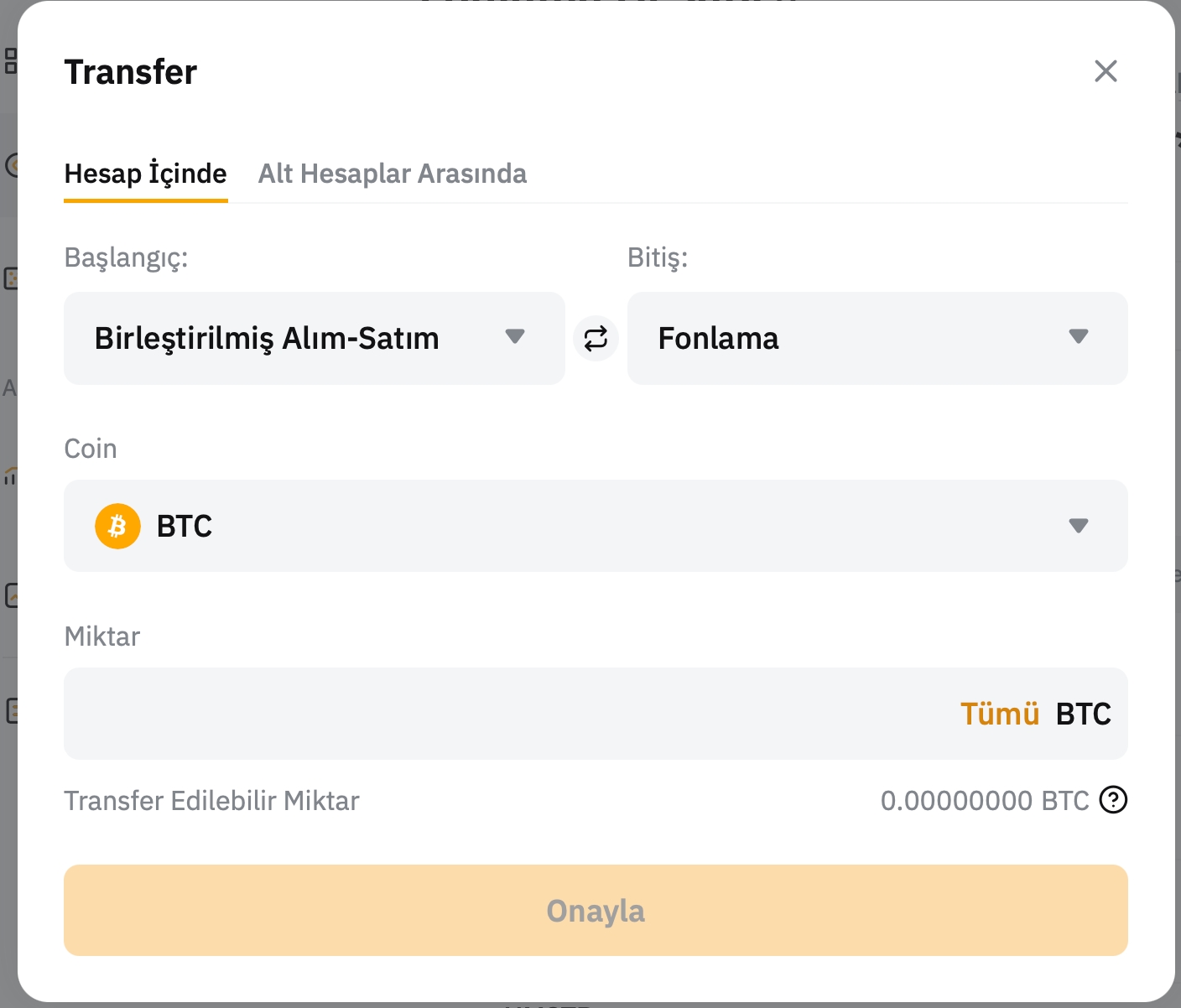The width and height of the screenshot is (1181, 1008).
Task: Click arrow on the Fonlama selector
Action: click(x=1079, y=337)
